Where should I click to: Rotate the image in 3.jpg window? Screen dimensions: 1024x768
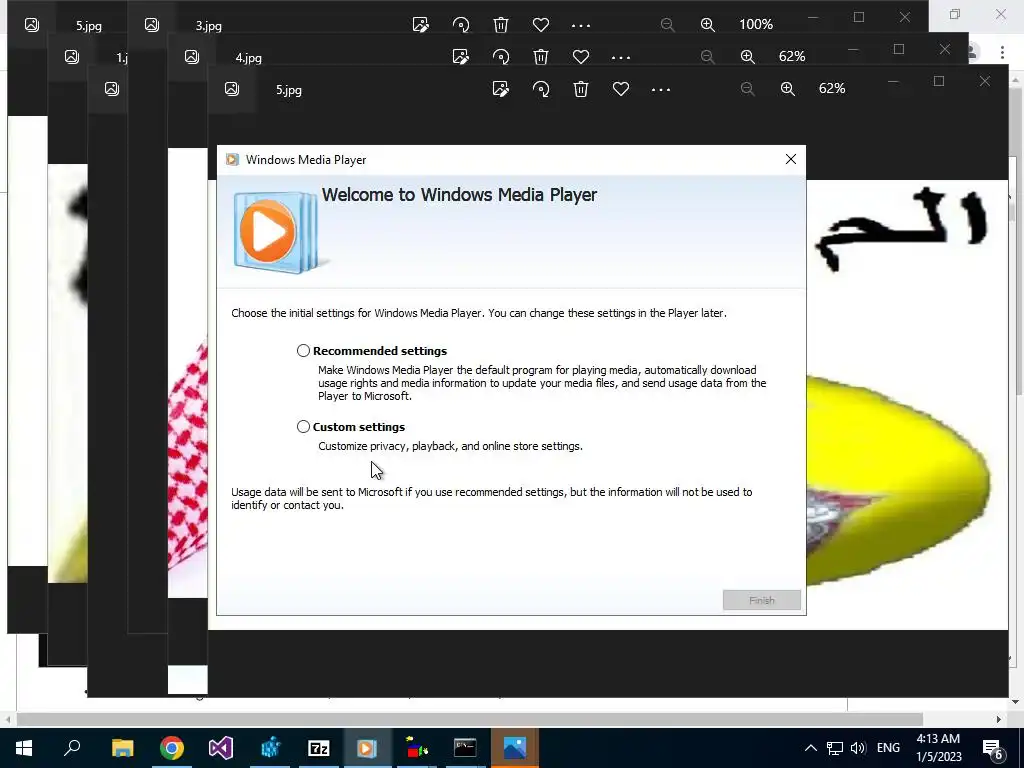[x=461, y=25]
